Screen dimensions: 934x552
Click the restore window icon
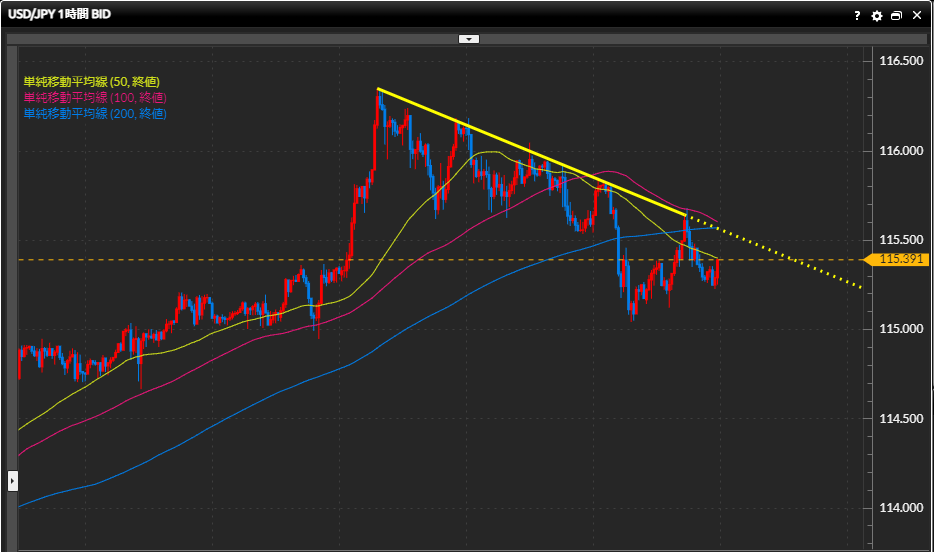(896, 16)
